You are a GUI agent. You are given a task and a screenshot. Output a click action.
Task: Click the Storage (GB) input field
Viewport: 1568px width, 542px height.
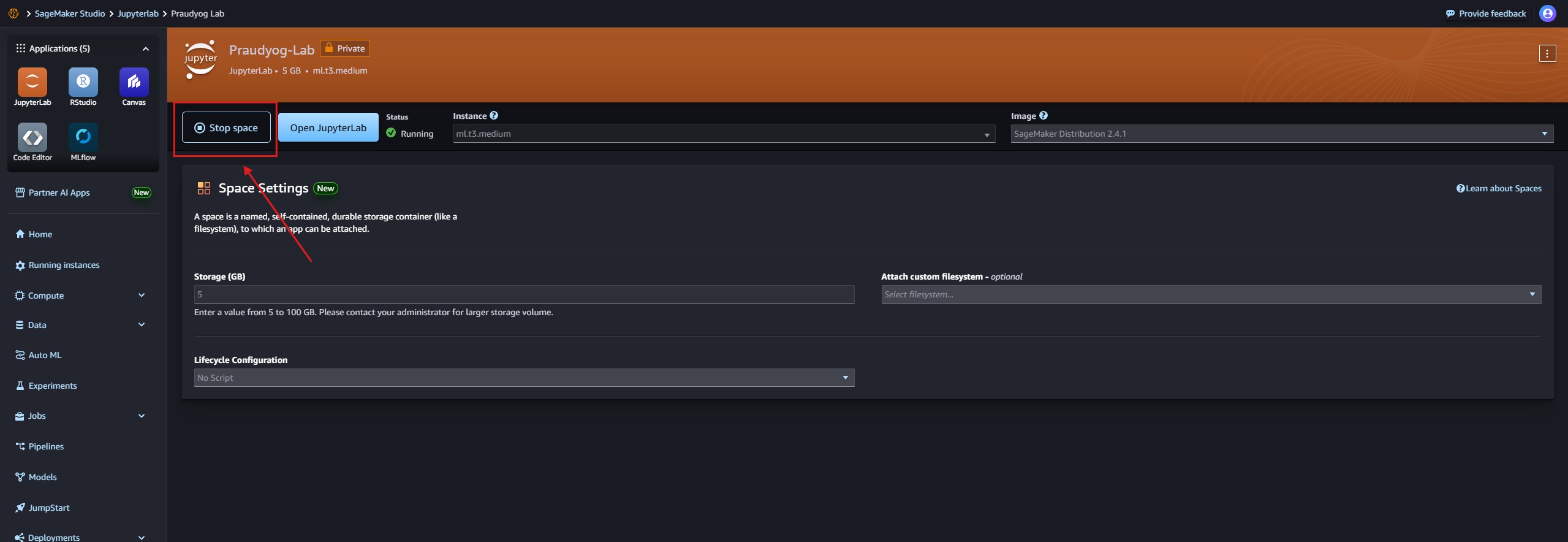point(524,294)
